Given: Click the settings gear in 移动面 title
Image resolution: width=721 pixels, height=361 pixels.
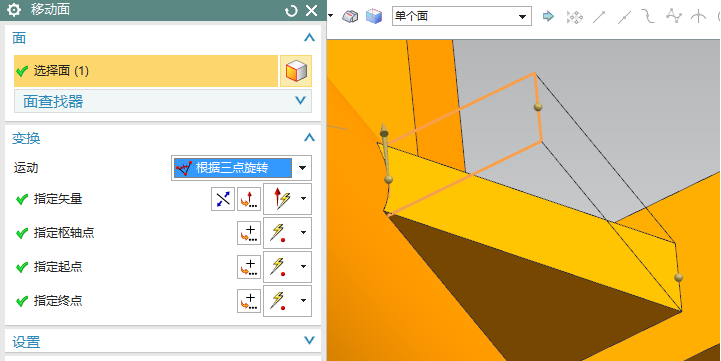Looking at the screenshot, I should click(x=14, y=10).
